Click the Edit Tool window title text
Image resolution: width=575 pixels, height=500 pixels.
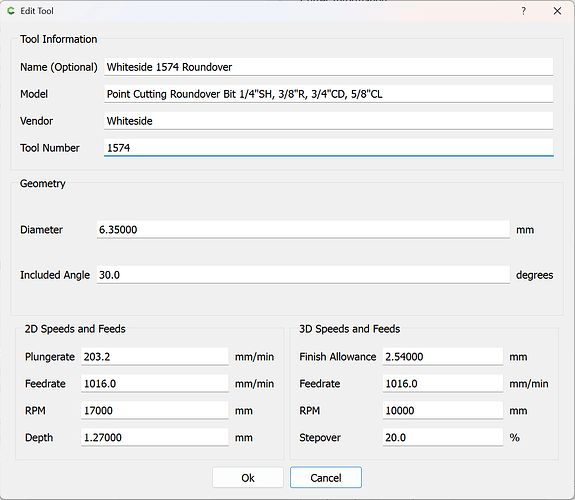(37, 11)
